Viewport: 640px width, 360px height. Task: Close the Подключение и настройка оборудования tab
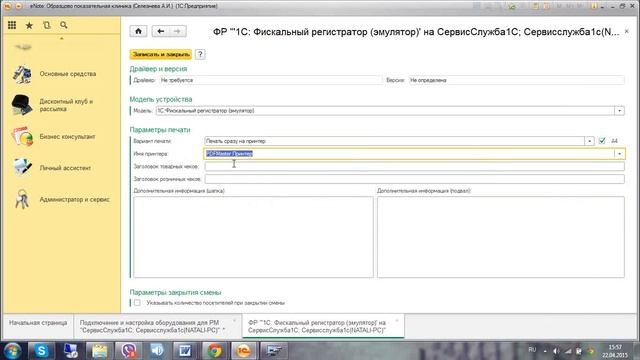click(235, 321)
